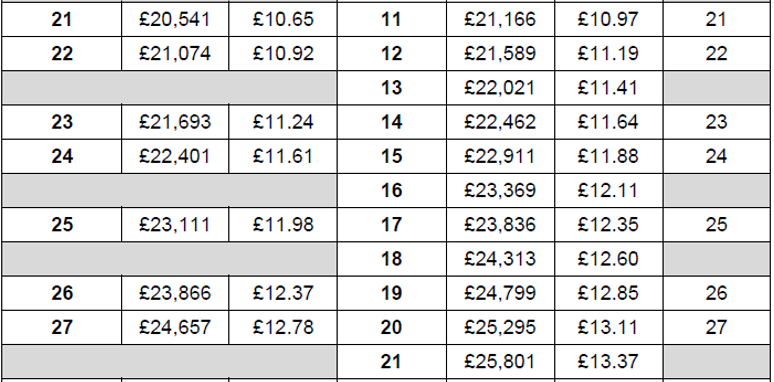Click the £23,111 salary cell
The width and height of the screenshot is (774, 382).
point(175,225)
